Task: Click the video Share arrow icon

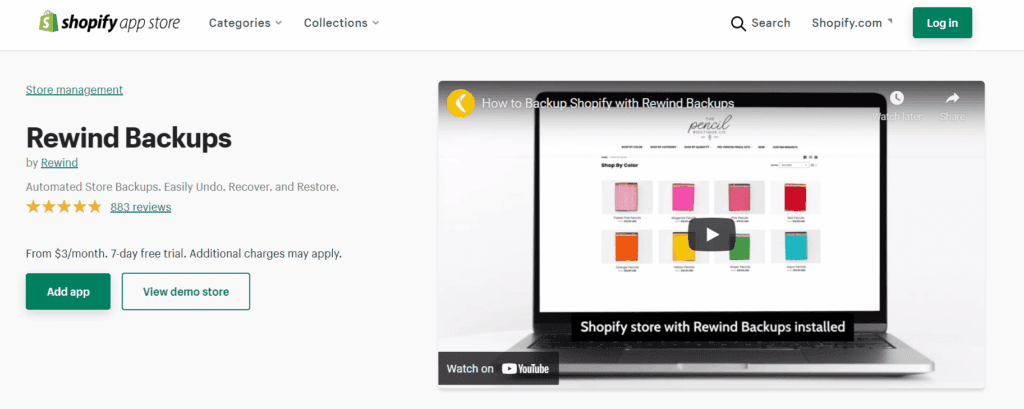Action: 952,98
